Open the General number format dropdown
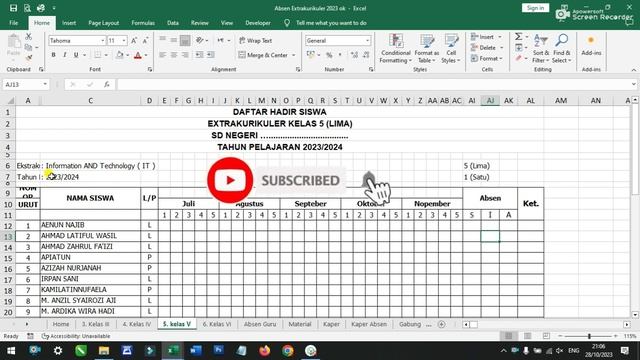The height and width of the screenshot is (360, 640). point(367,40)
